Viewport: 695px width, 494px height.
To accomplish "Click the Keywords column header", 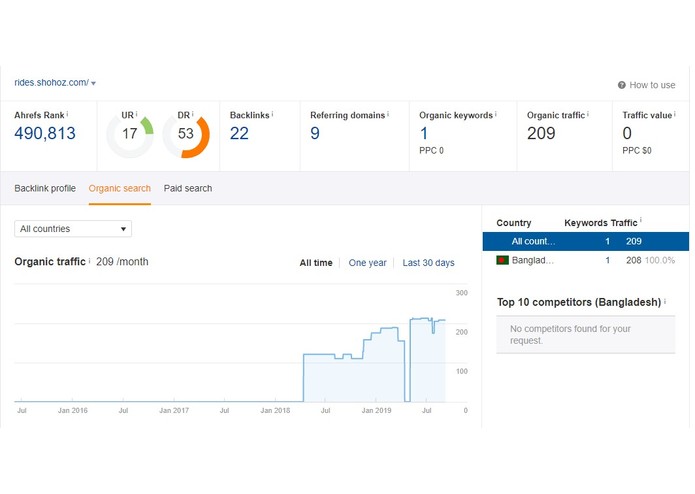I will (586, 223).
